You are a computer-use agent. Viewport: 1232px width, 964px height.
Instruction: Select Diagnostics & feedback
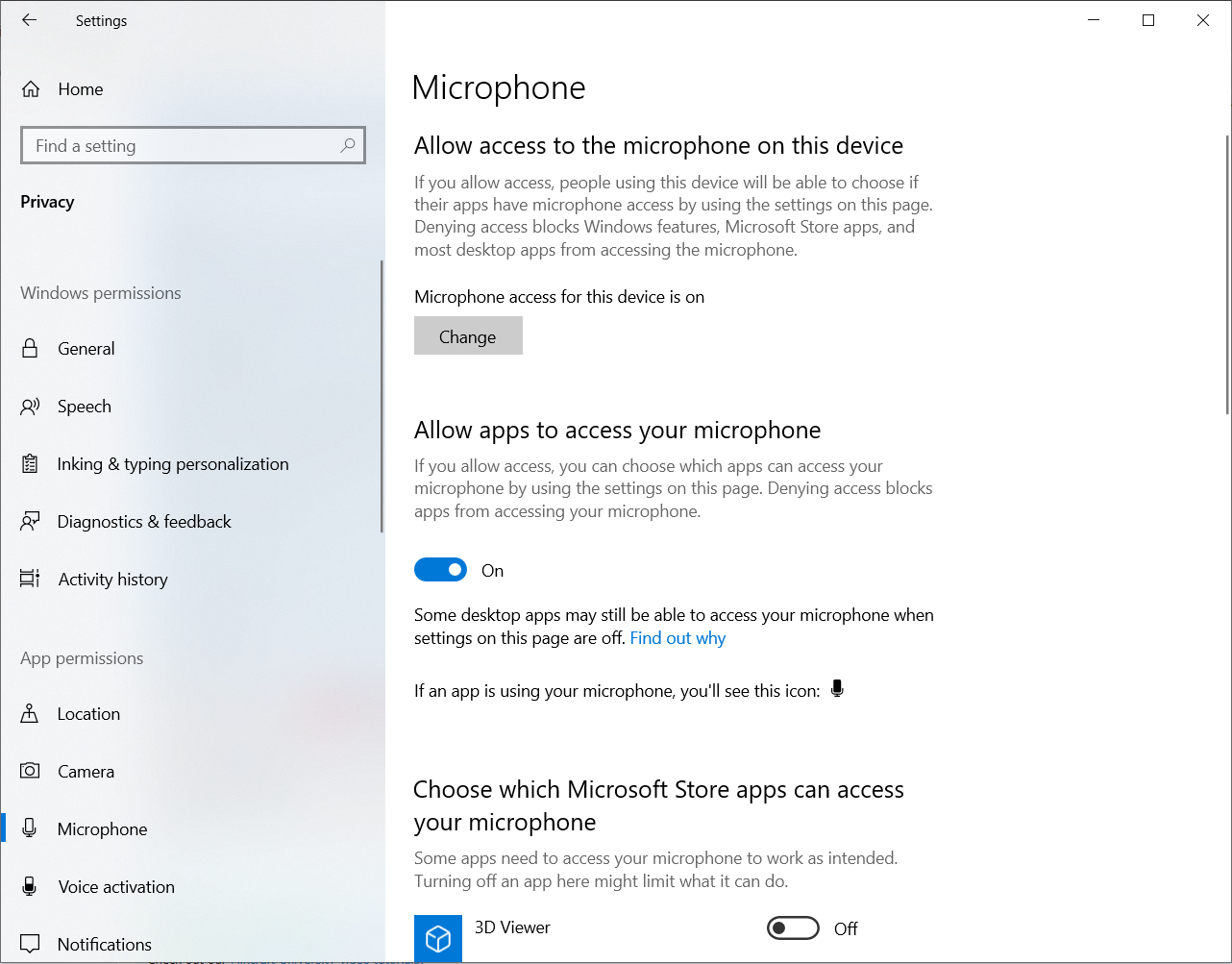[192, 522]
